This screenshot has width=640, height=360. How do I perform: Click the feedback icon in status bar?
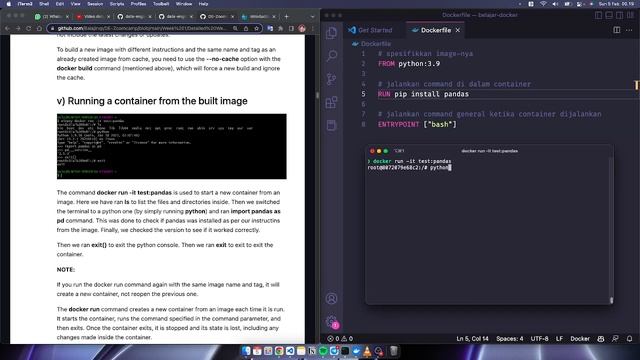click(615, 339)
